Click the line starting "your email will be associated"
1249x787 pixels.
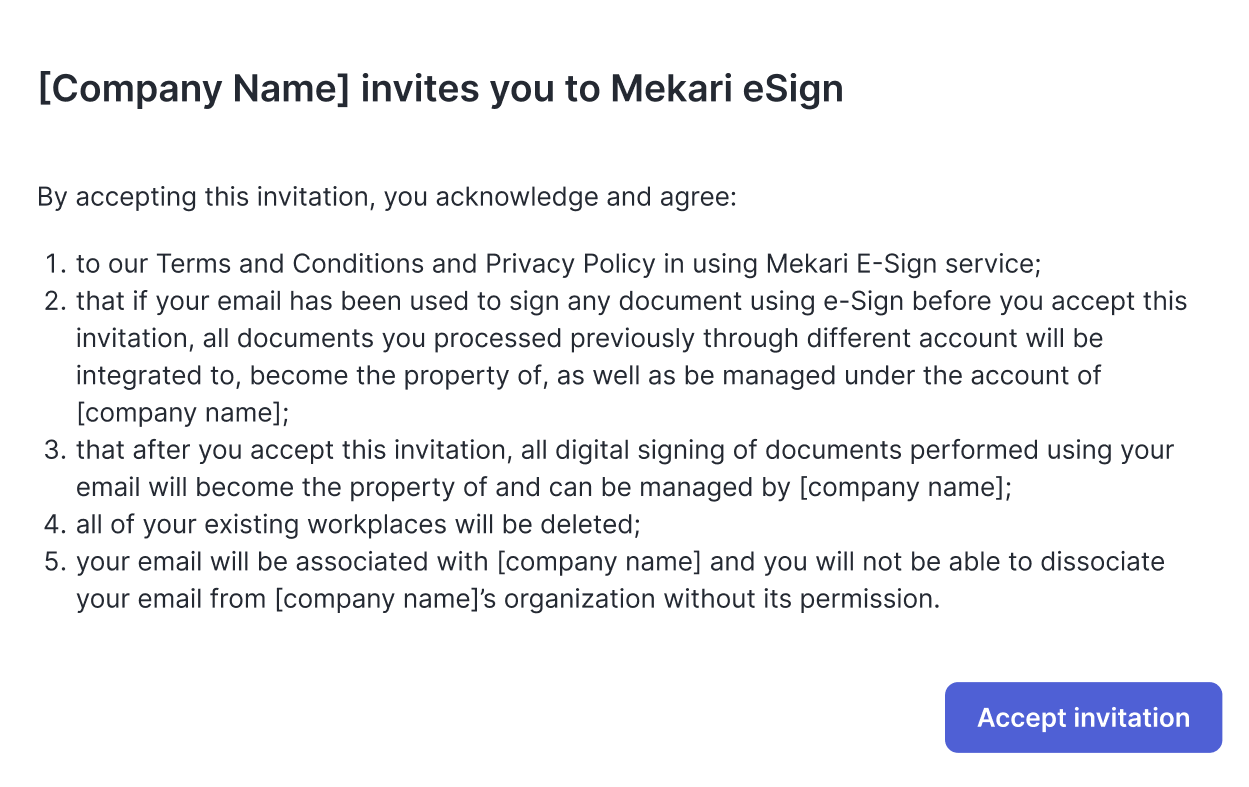click(620, 561)
